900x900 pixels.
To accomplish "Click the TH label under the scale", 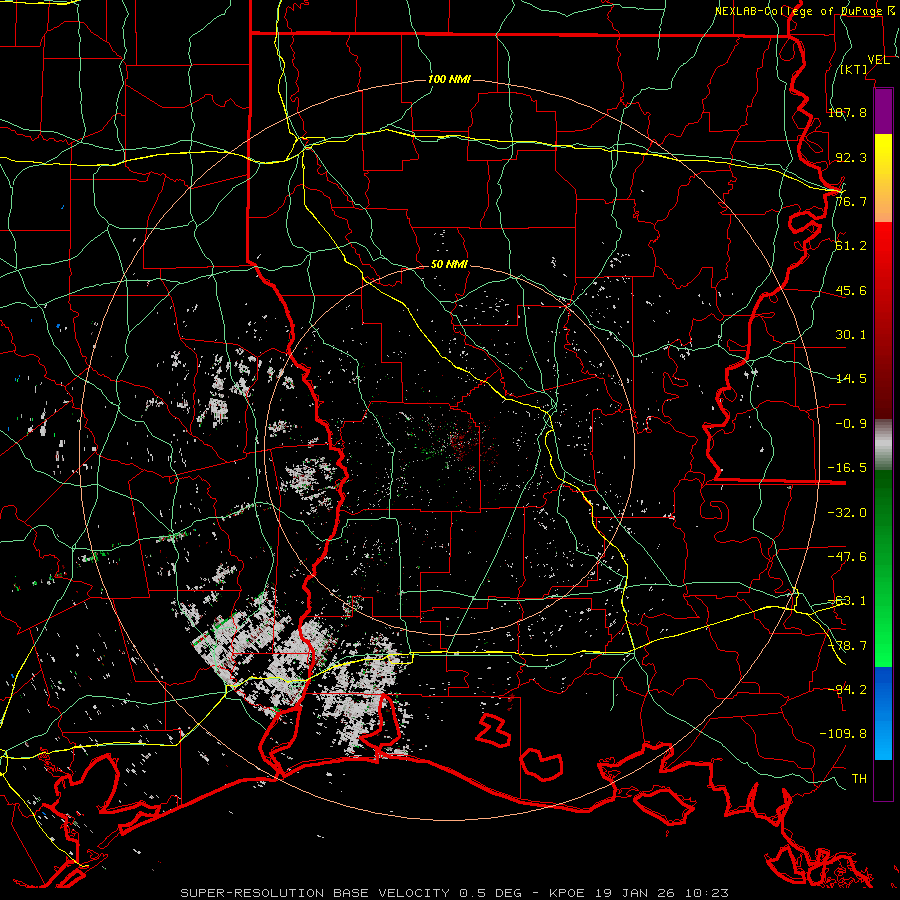I will pos(859,779).
